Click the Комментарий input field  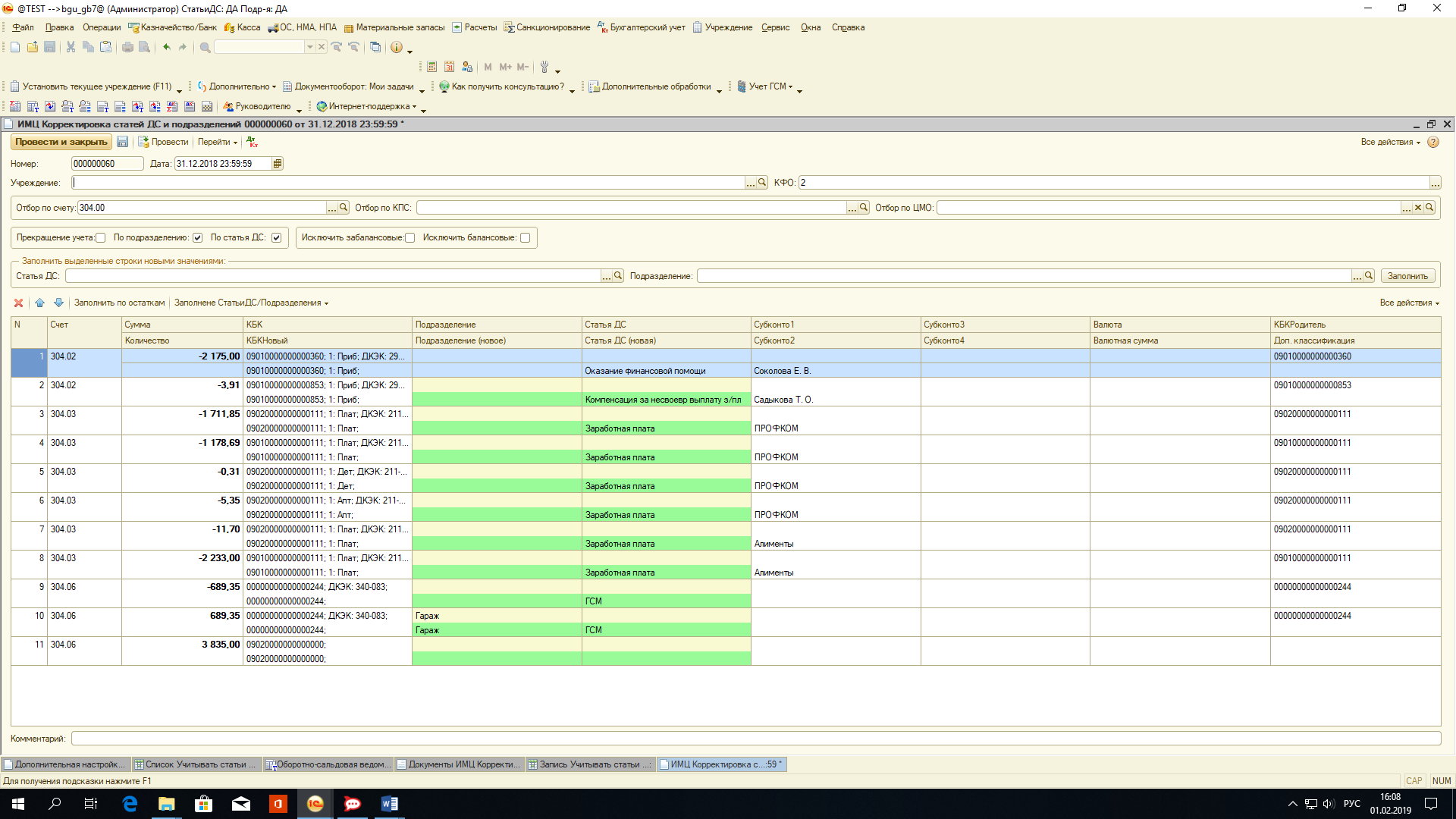pyautogui.click(x=755, y=739)
